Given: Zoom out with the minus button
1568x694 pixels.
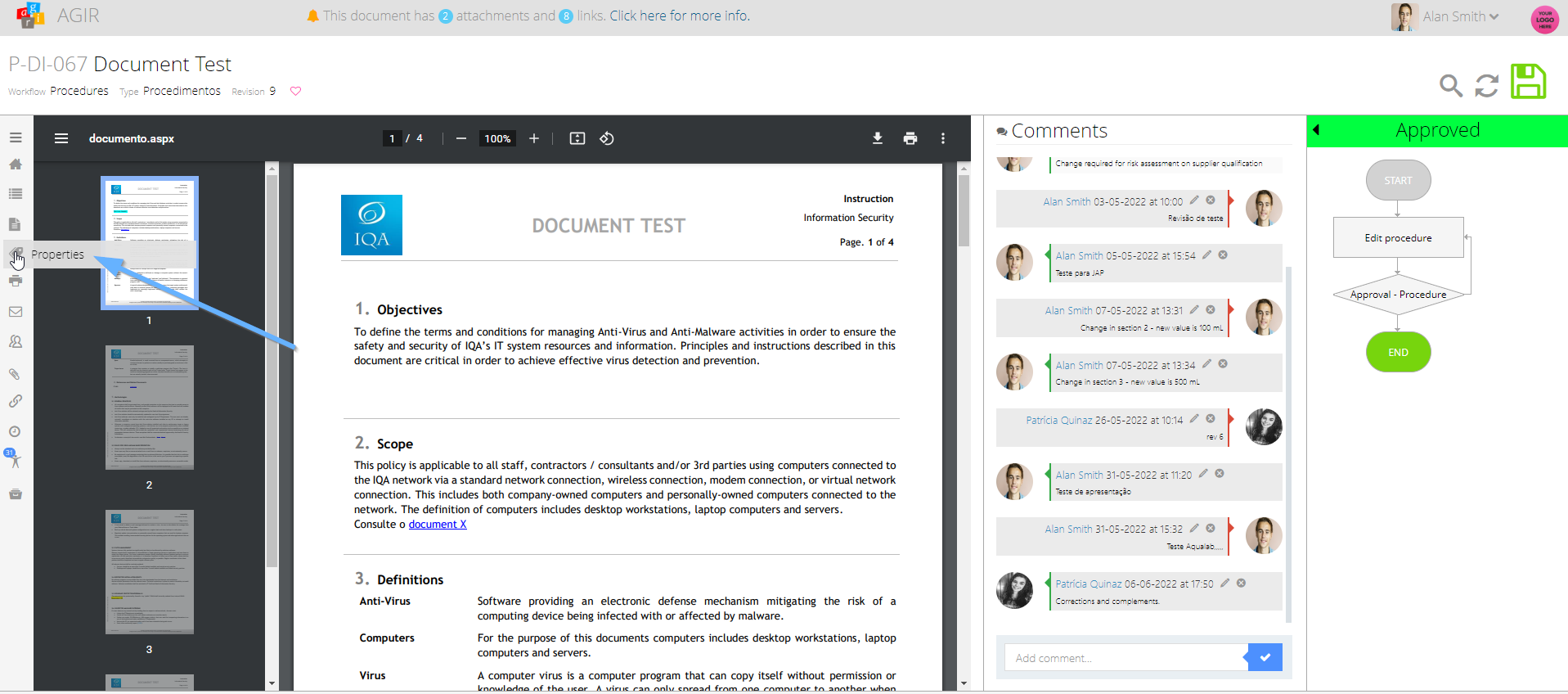Looking at the screenshot, I should (x=461, y=138).
